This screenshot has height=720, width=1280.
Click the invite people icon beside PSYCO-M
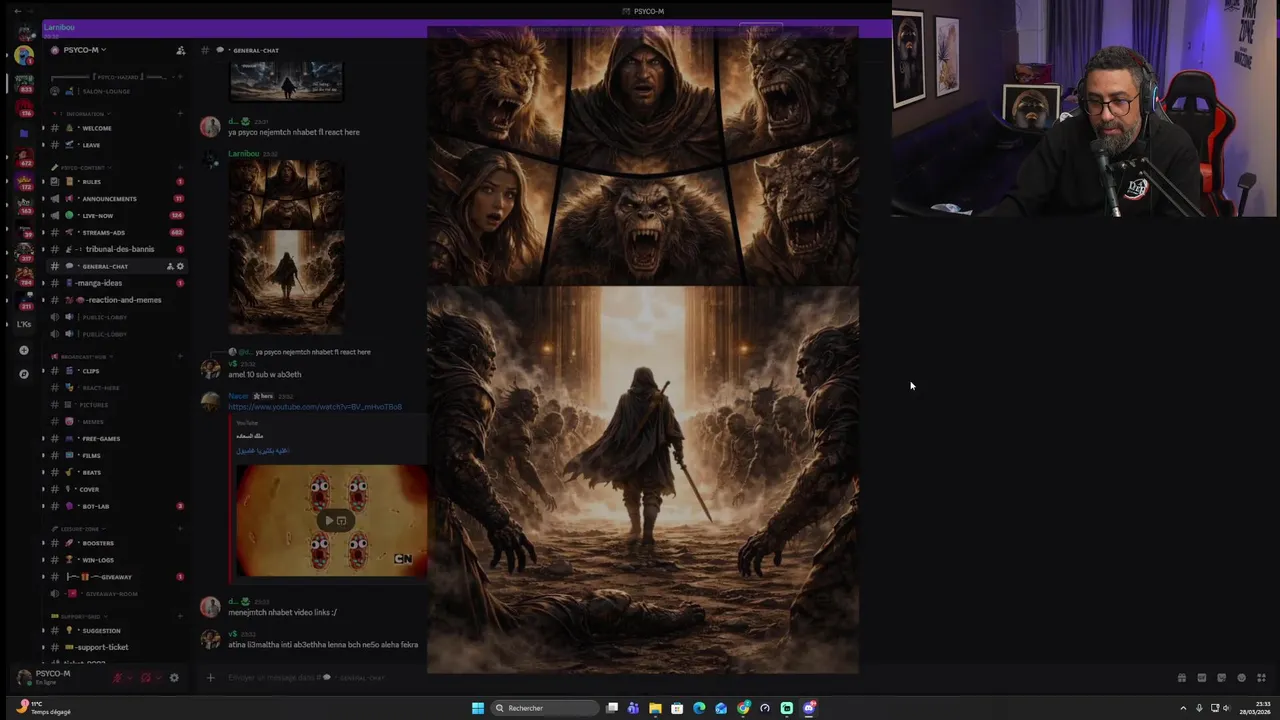pyautogui.click(x=180, y=50)
